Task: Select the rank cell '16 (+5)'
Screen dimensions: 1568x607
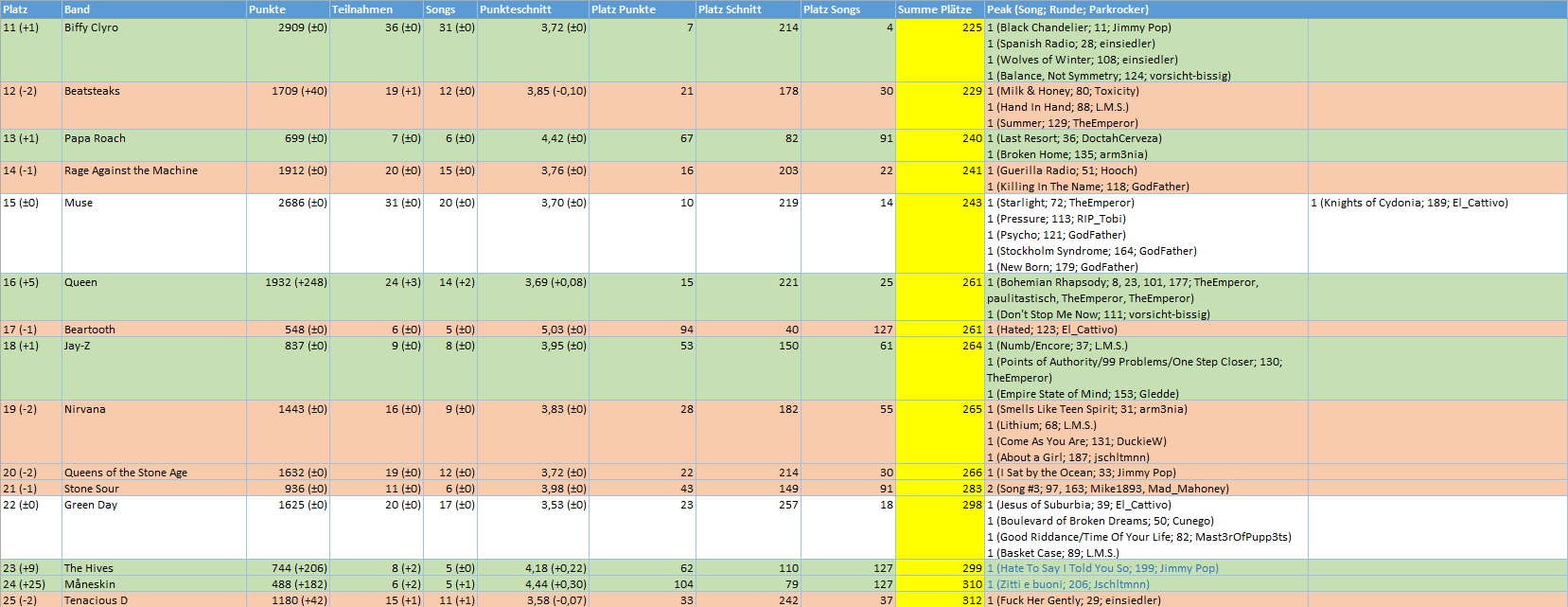Action: 31,298
